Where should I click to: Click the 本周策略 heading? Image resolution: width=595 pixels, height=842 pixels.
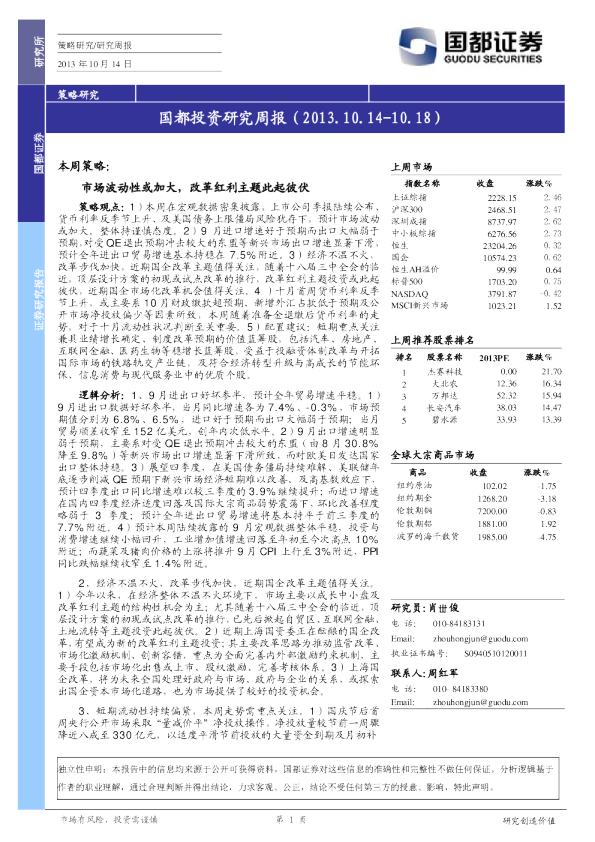(83, 166)
